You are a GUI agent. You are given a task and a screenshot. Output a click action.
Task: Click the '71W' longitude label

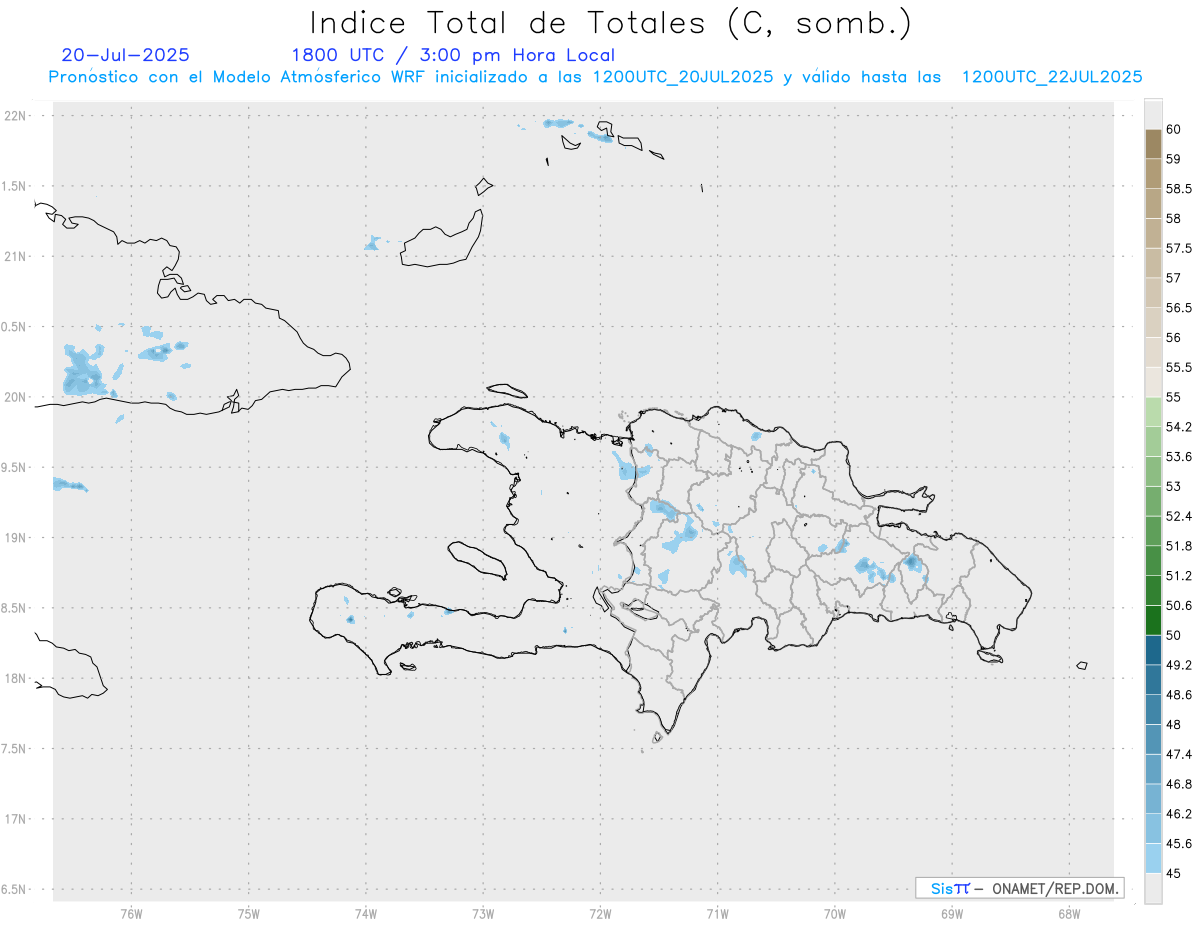click(x=717, y=914)
